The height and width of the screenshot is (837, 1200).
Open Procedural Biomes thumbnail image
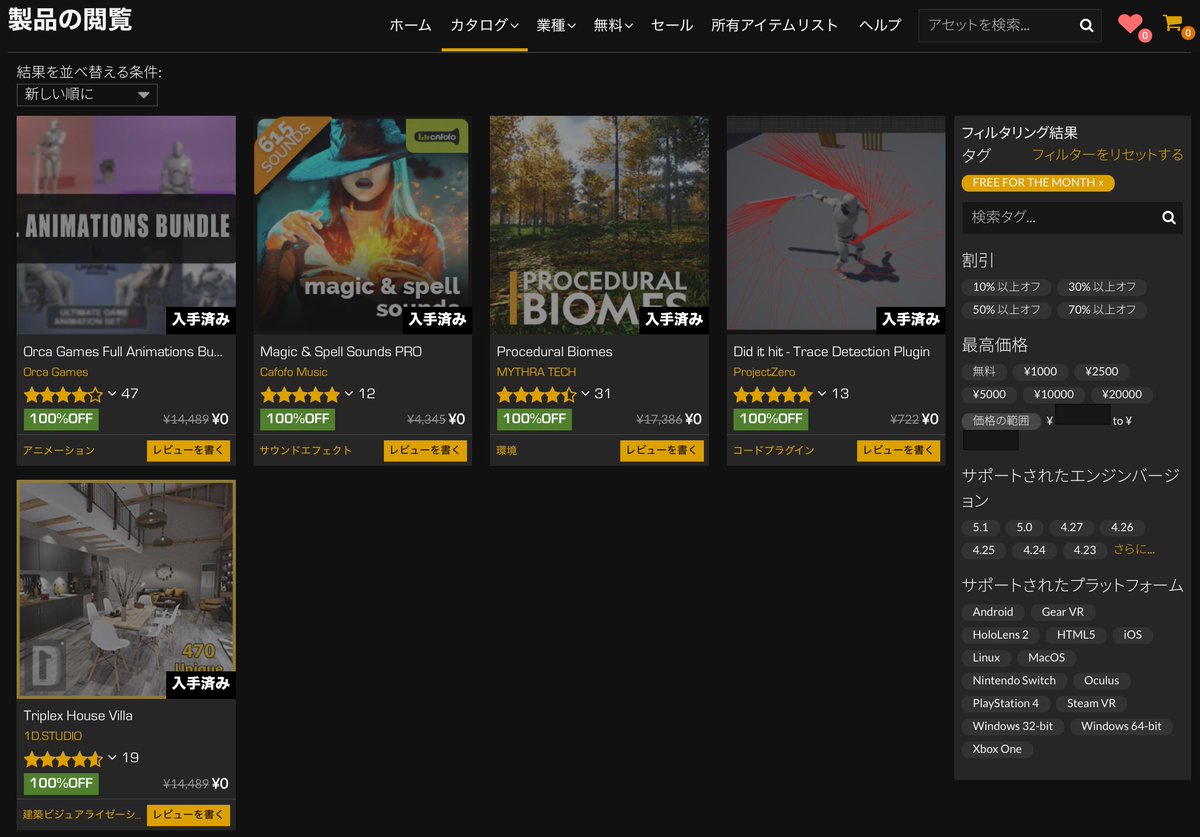(599, 225)
